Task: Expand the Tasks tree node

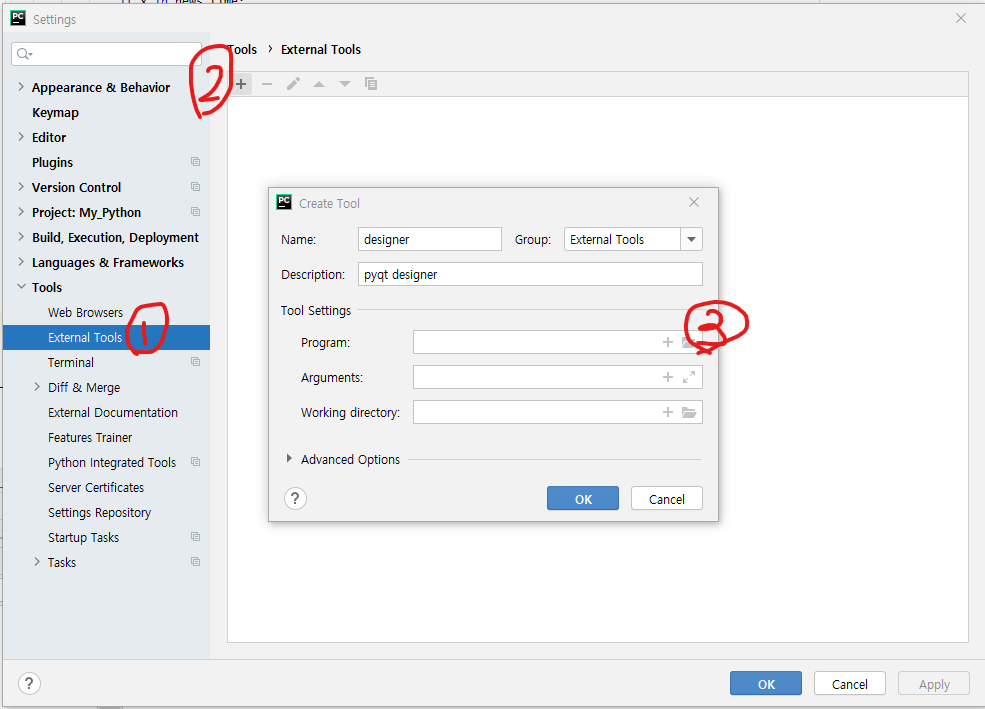Action: coord(37,562)
